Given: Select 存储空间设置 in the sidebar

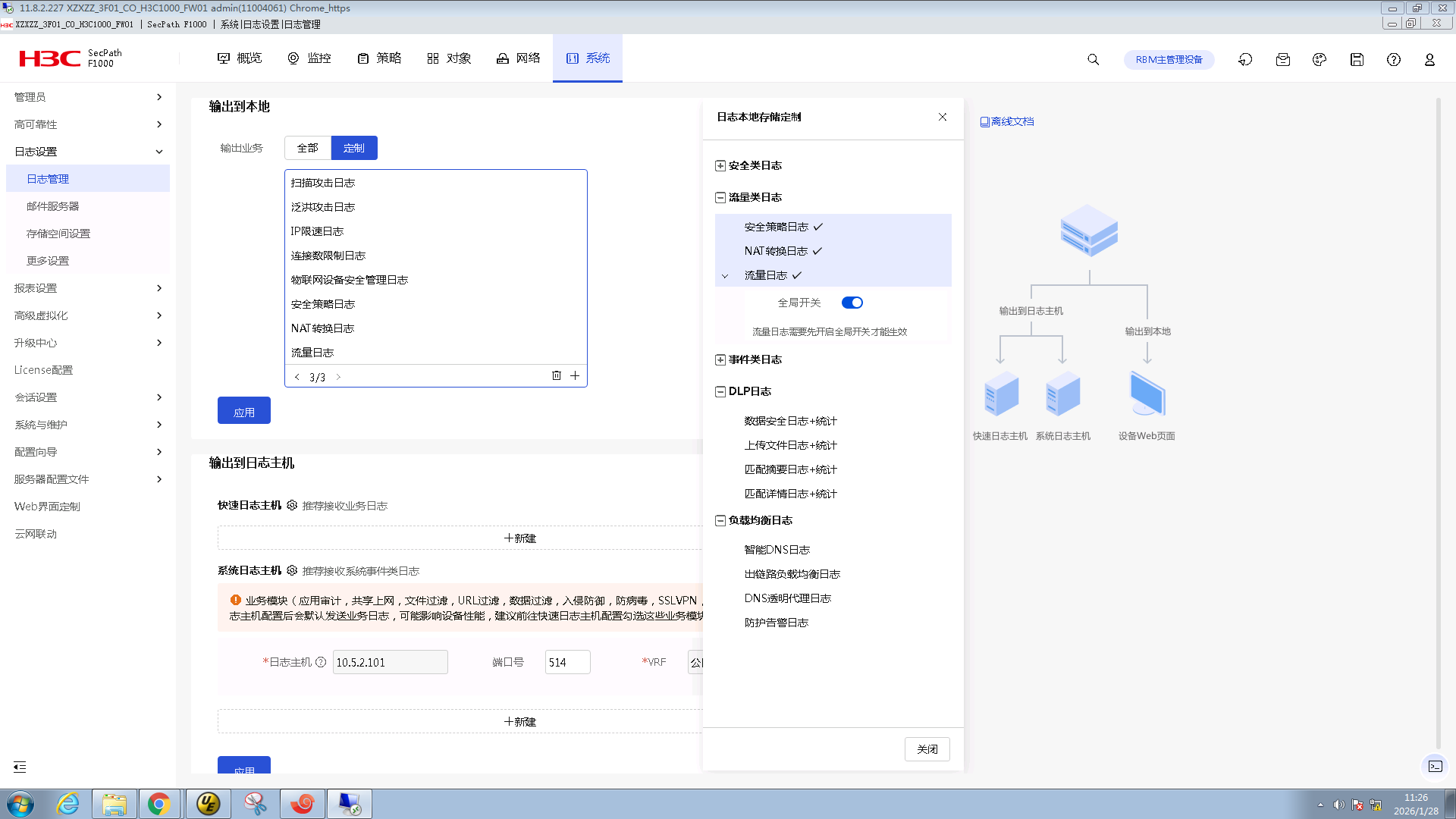Looking at the screenshot, I should pyautogui.click(x=58, y=234).
